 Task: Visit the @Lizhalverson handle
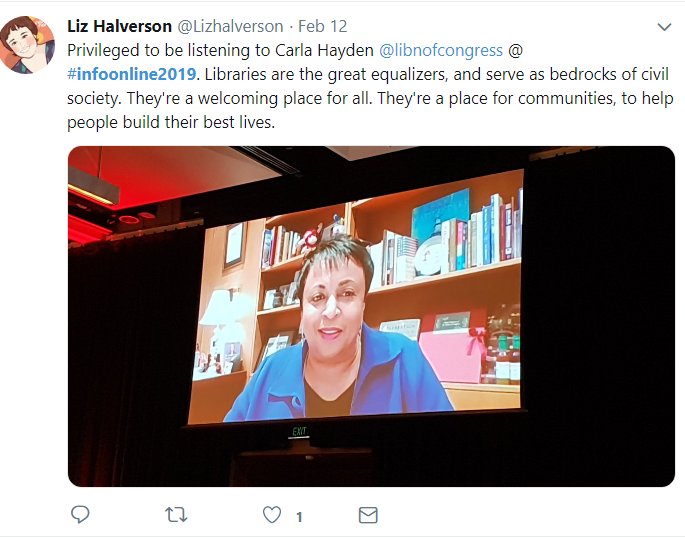coord(230,27)
